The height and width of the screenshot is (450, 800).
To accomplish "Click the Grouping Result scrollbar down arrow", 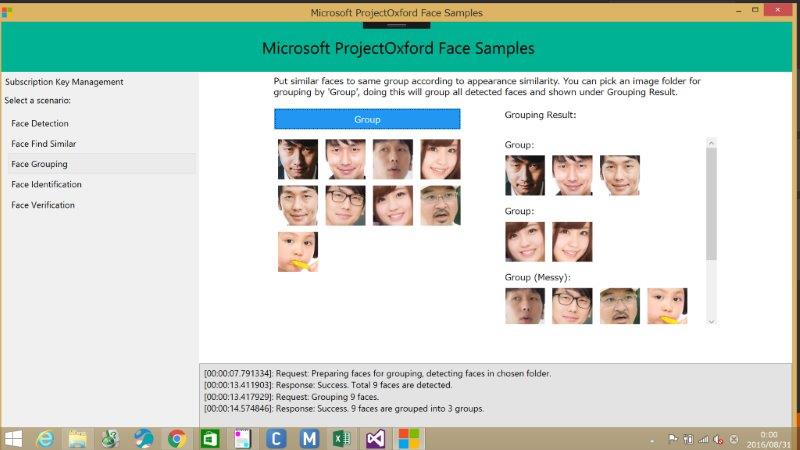I will tap(711, 321).
